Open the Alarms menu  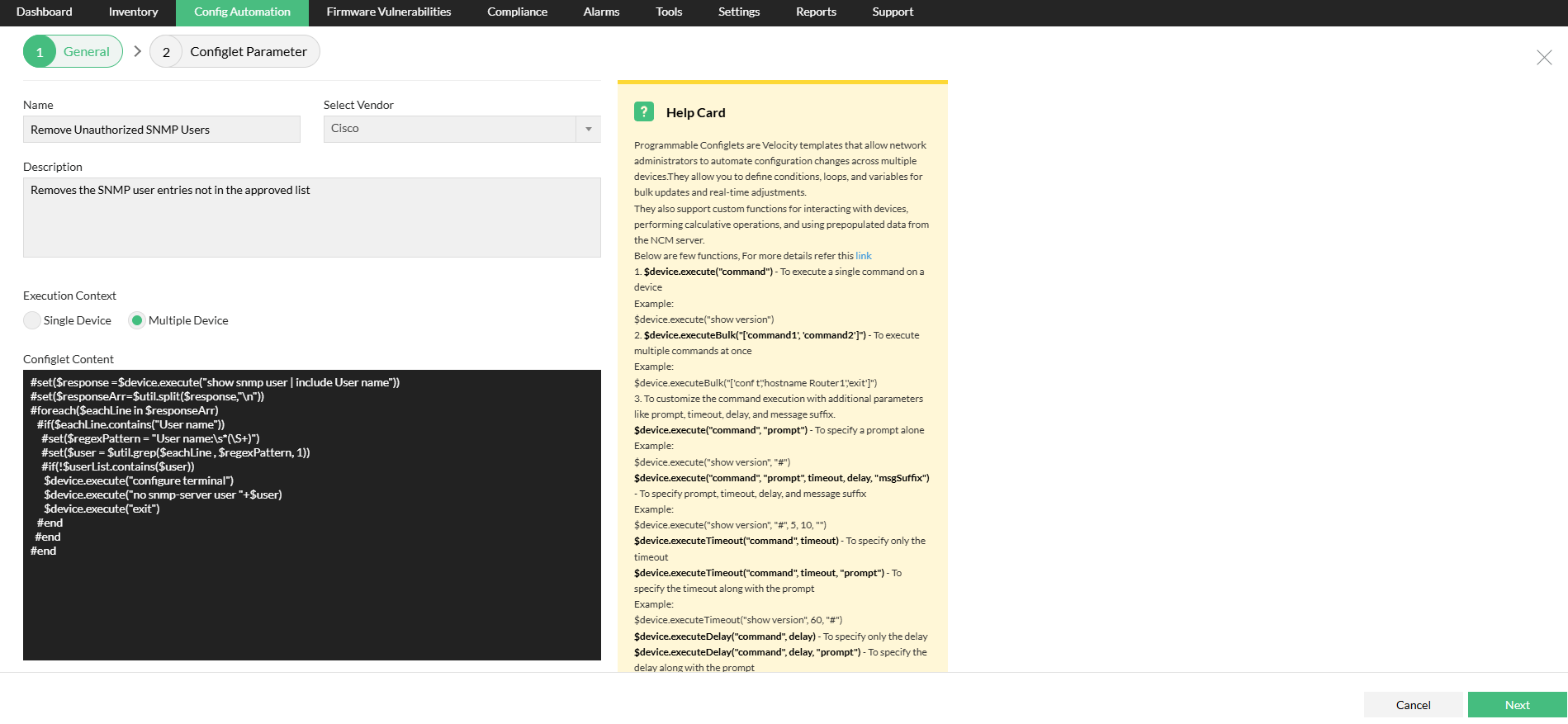pyautogui.click(x=601, y=12)
